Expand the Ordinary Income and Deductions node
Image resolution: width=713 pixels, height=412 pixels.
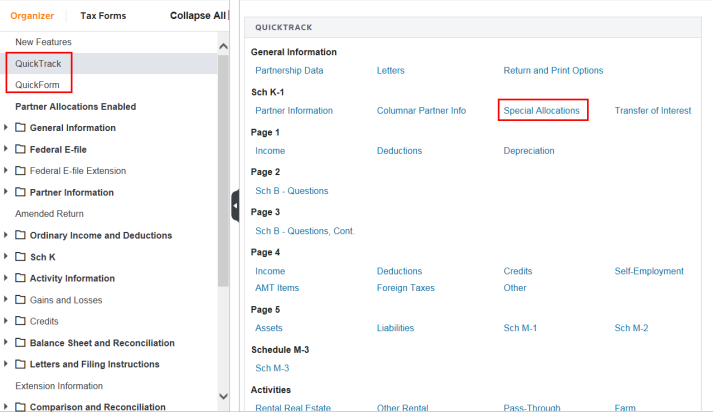[7, 236]
